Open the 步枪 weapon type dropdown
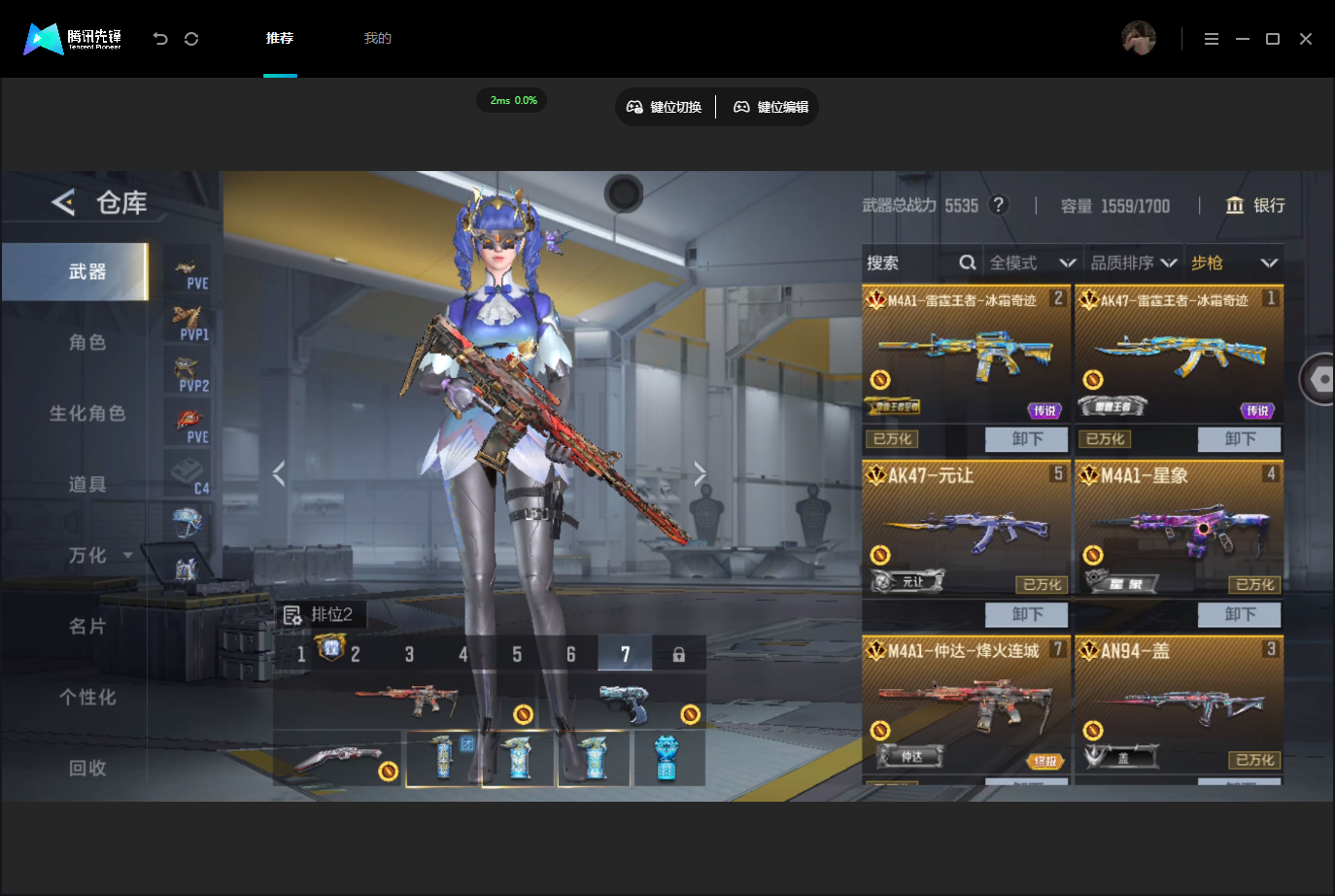Viewport: 1335px width, 896px height. point(1233,262)
